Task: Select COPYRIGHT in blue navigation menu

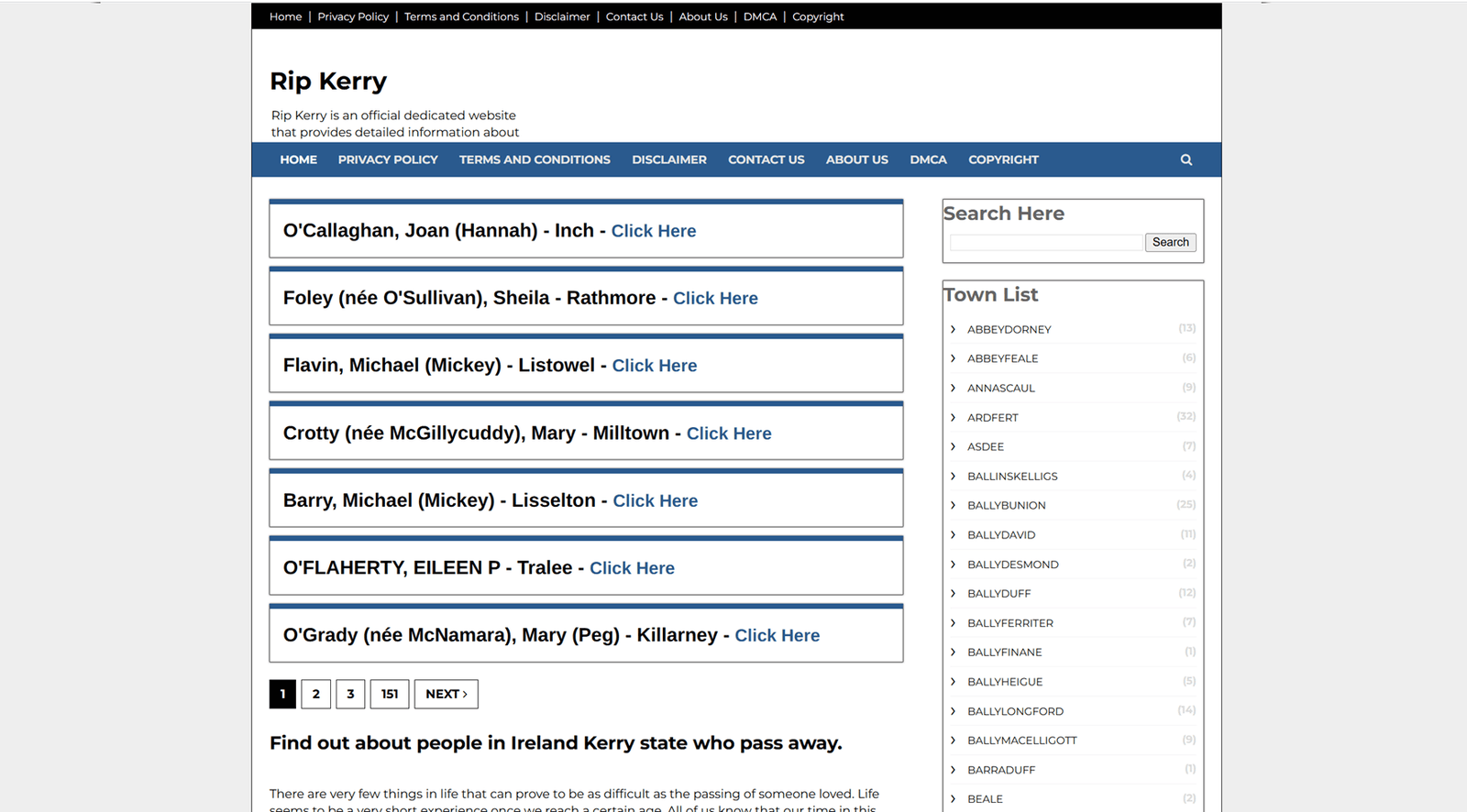Action: 1003,159
